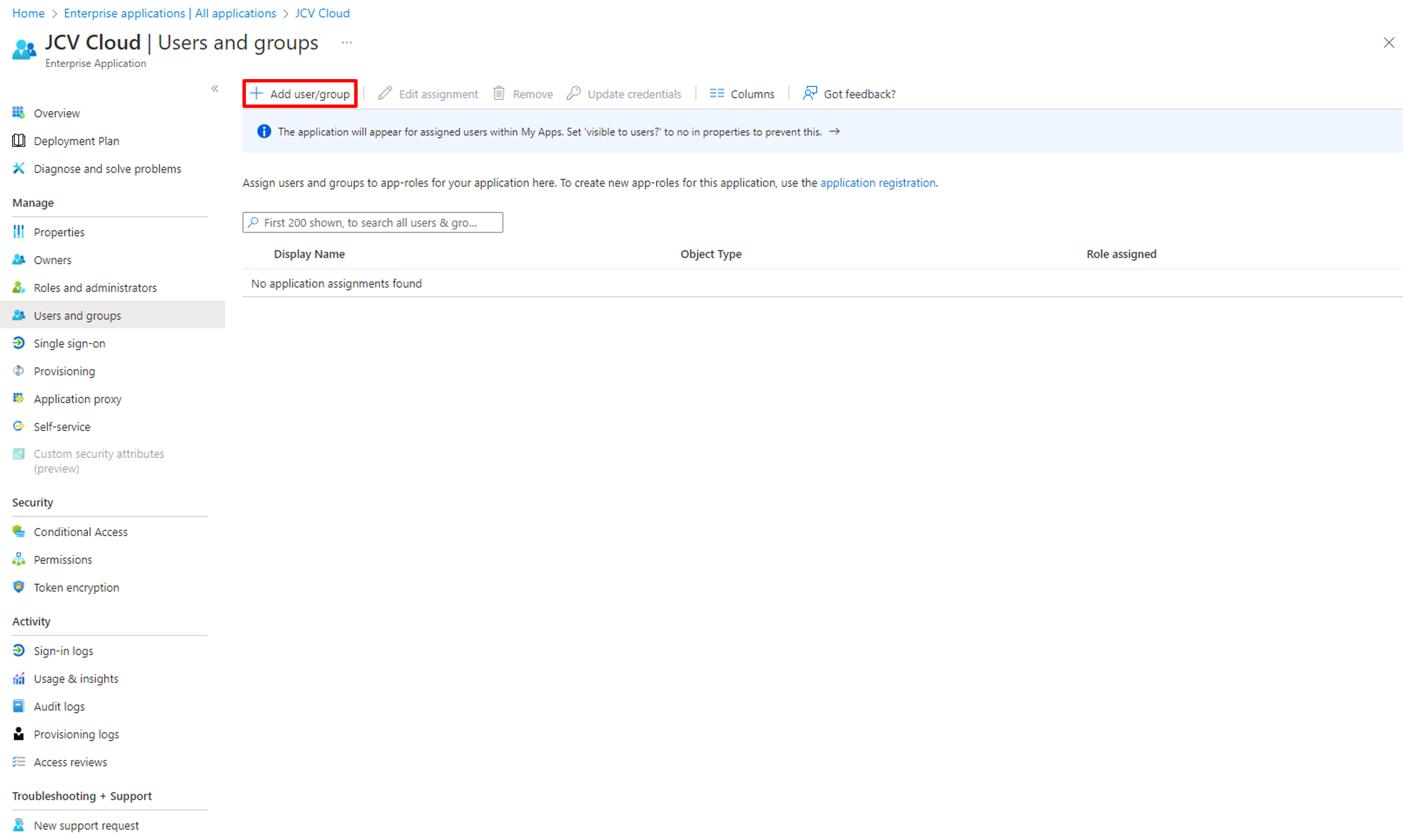Screen dimensions: 1410x840
Task: Click the Roles and administrators icon
Action: tap(19, 288)
